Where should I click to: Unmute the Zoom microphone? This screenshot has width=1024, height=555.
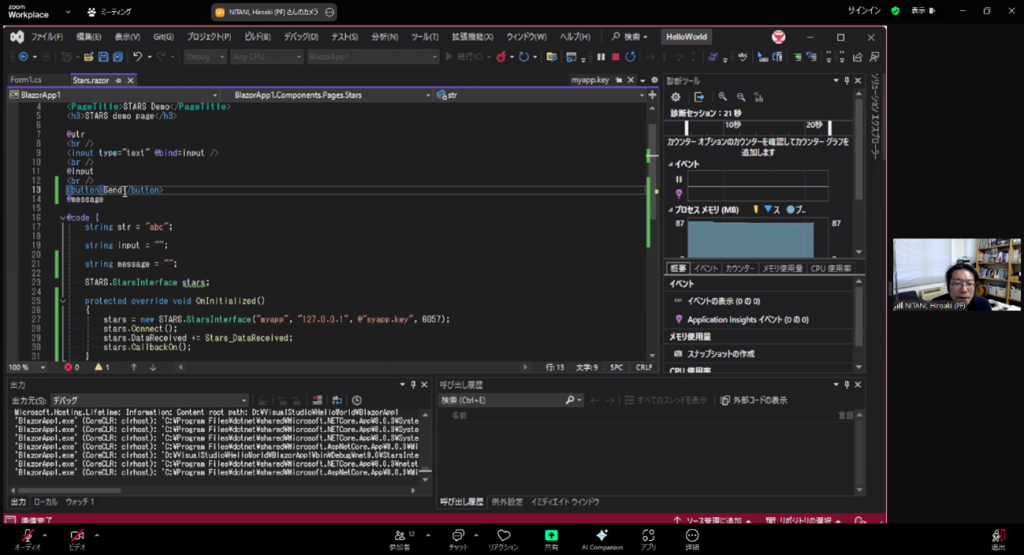[26, 537]
